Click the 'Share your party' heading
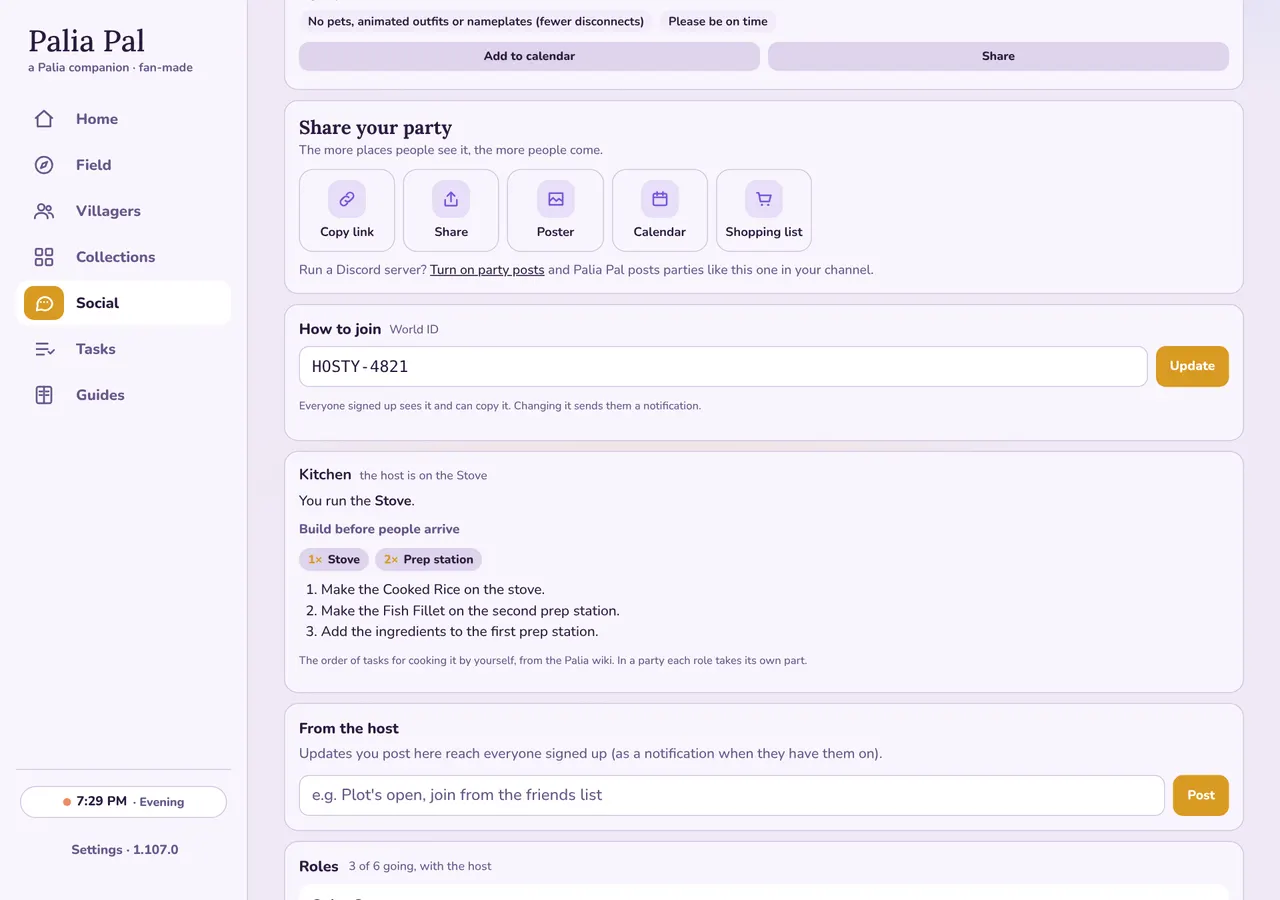This screenshot has height=900, width=1280. (375, 127)
